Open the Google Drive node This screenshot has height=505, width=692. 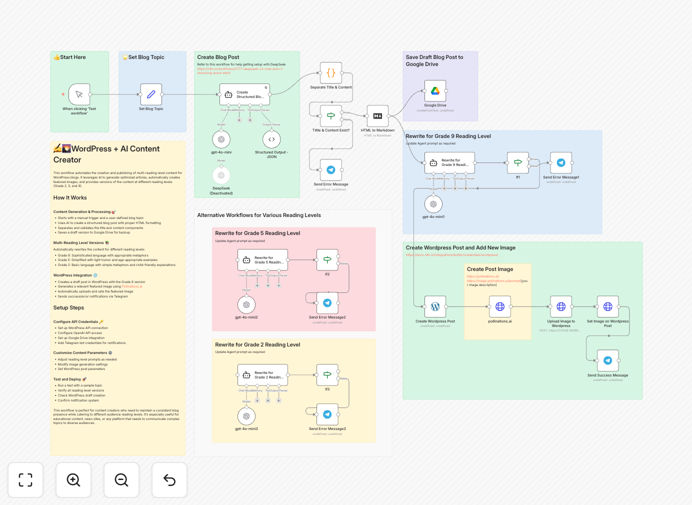tap(435, 91)
